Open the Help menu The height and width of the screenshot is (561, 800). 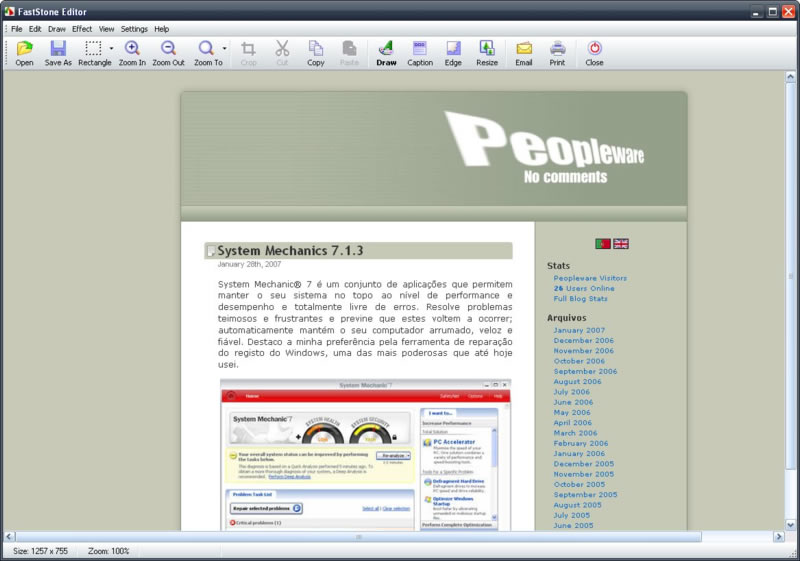pyautogui.click(x=161, y=29)
